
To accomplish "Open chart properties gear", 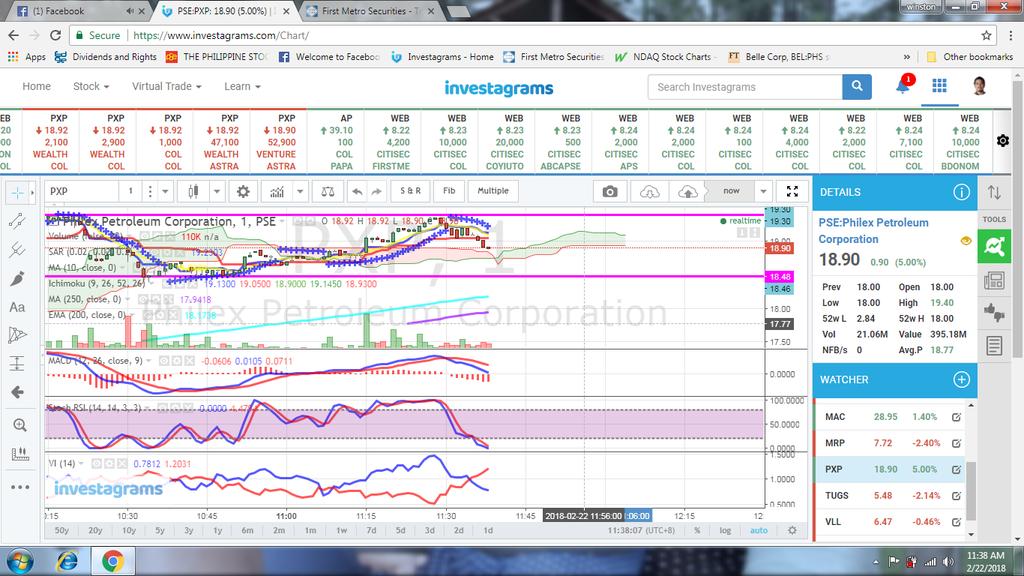I will click(x=243, y=191).
